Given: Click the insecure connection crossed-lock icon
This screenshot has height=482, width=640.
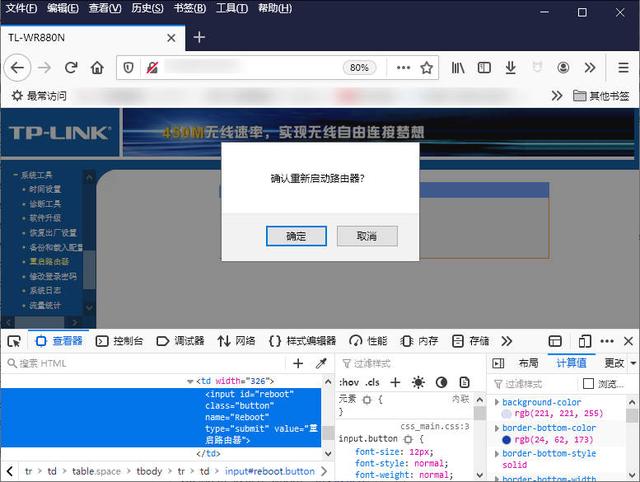Looking at the screenshot, I should (152, 68).
